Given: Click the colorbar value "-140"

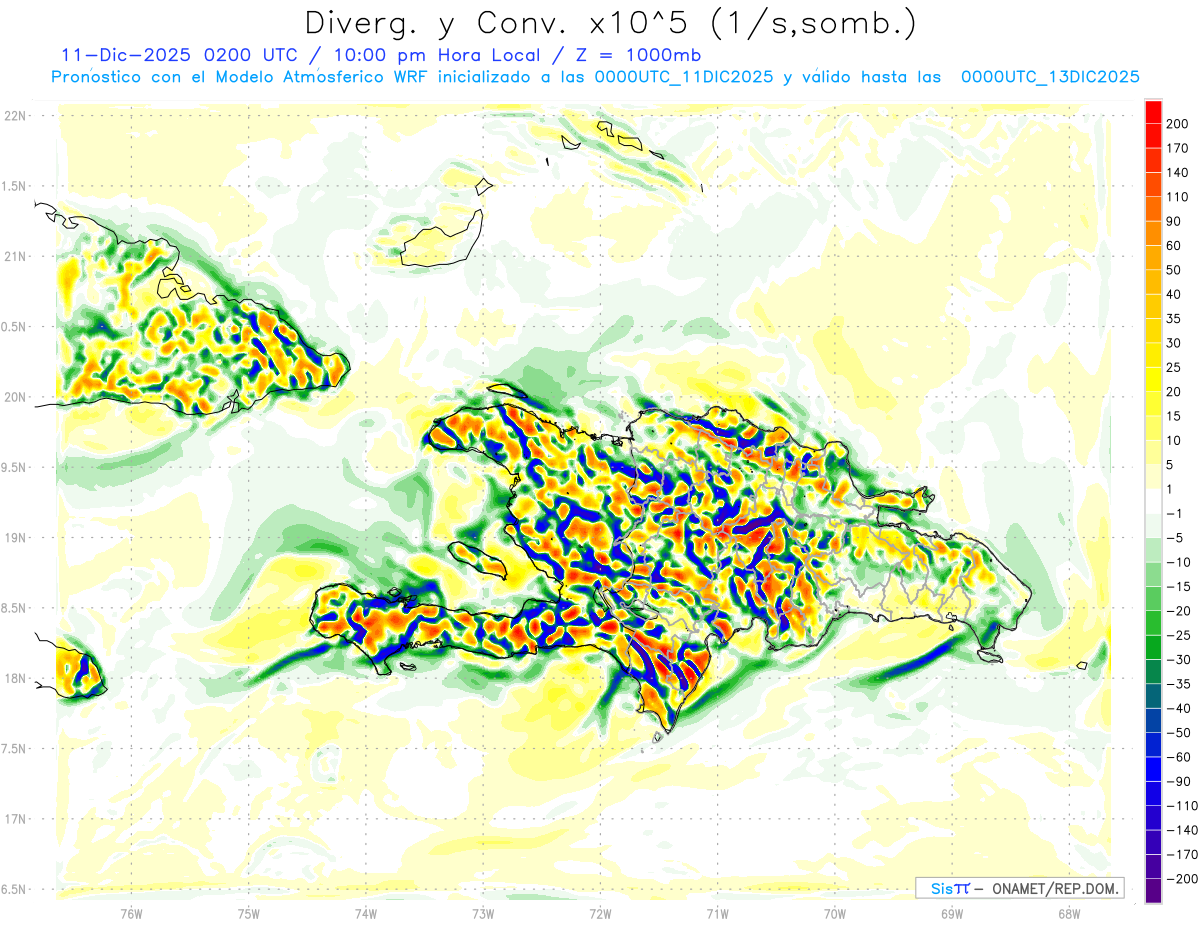Looking at the screenshot, I should click(1180, 831).
